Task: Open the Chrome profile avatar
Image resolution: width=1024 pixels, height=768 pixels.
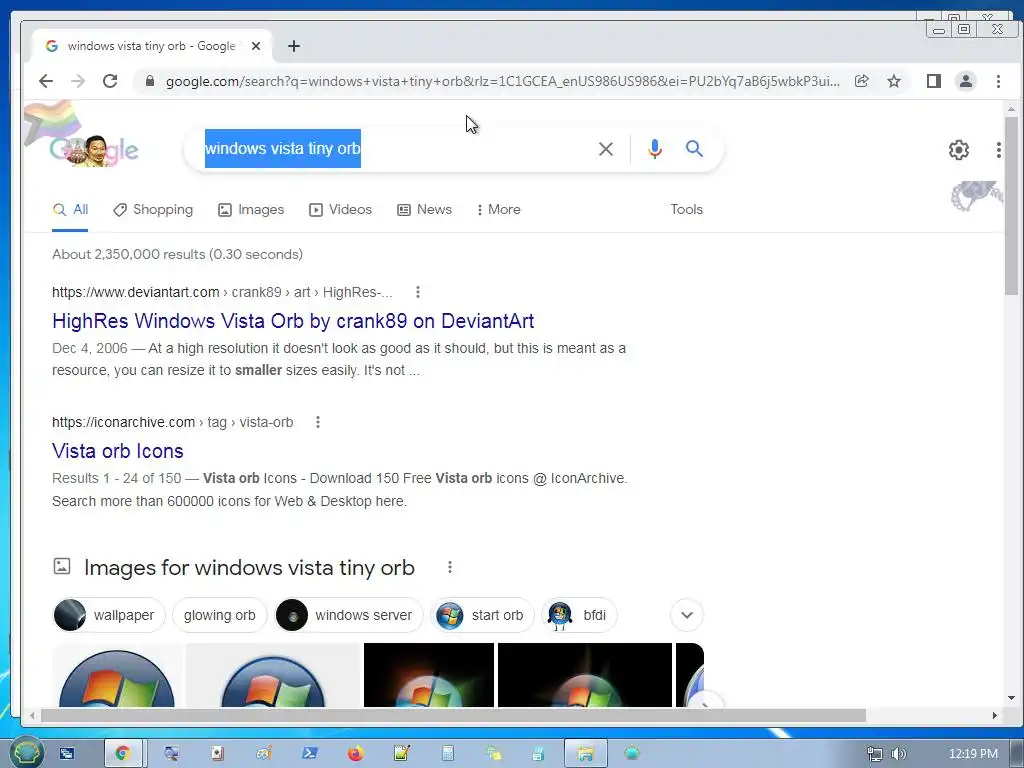Action: 966,81
